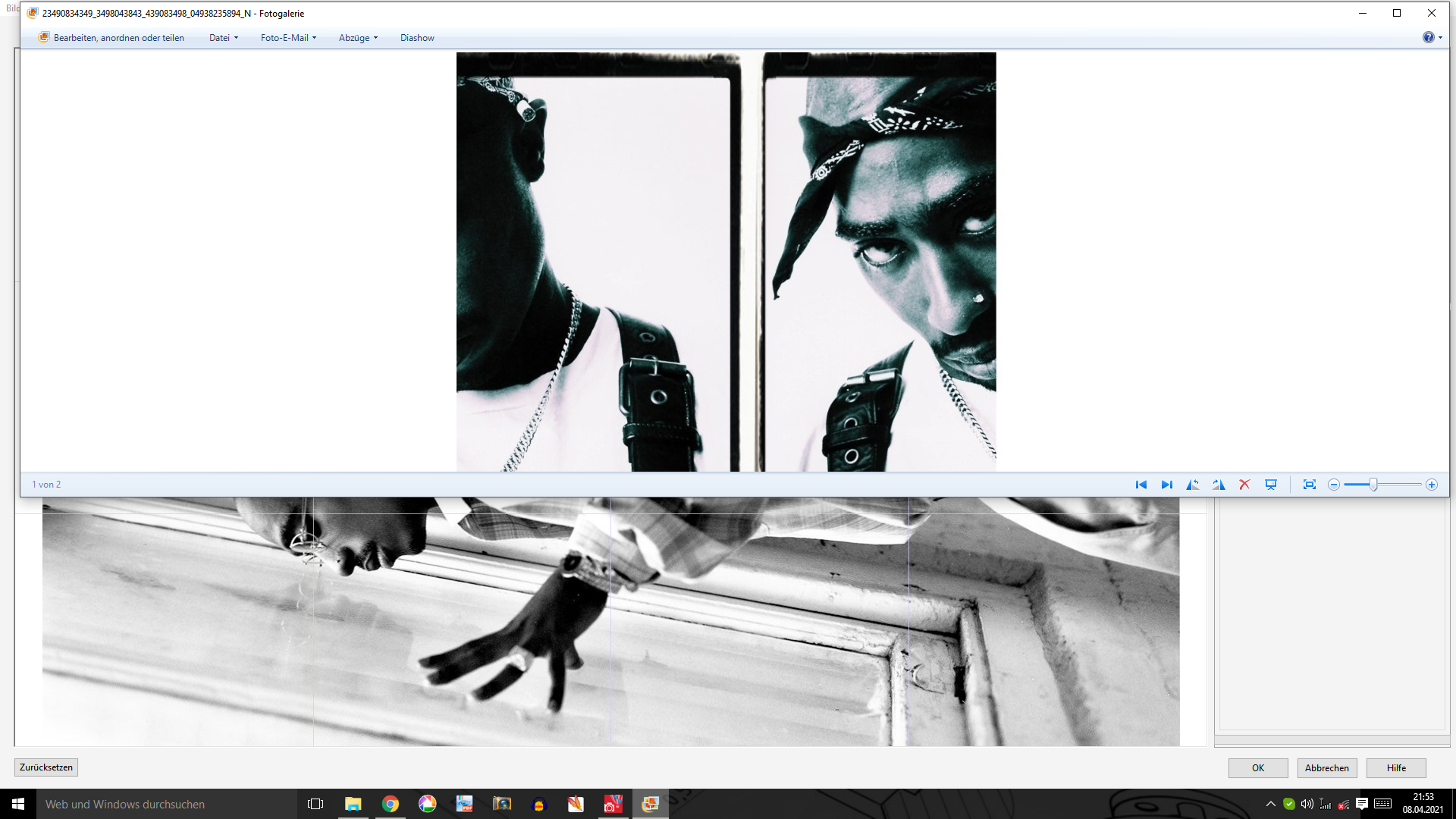The width and height of the screenshot is (1456, 819).
Task: Fit photo to window icon
Action: pos(1309,485)
